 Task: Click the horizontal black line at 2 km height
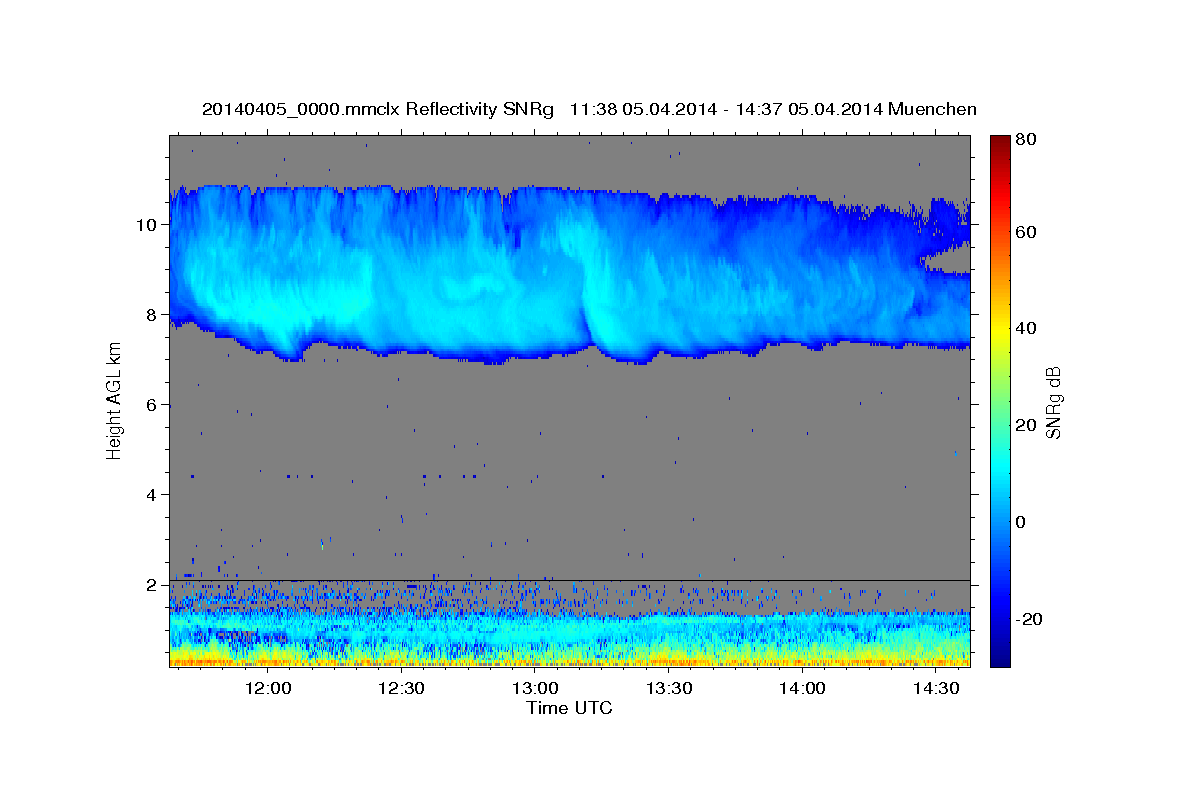point(569,580)
